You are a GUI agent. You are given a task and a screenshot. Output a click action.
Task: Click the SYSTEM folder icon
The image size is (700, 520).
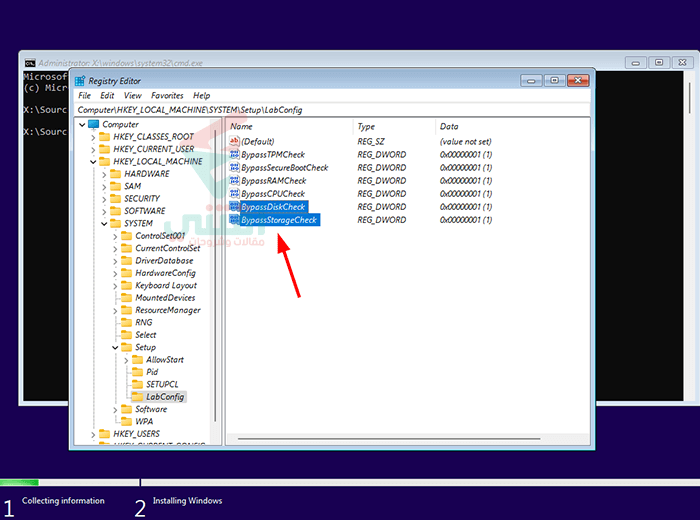point(116,223)
